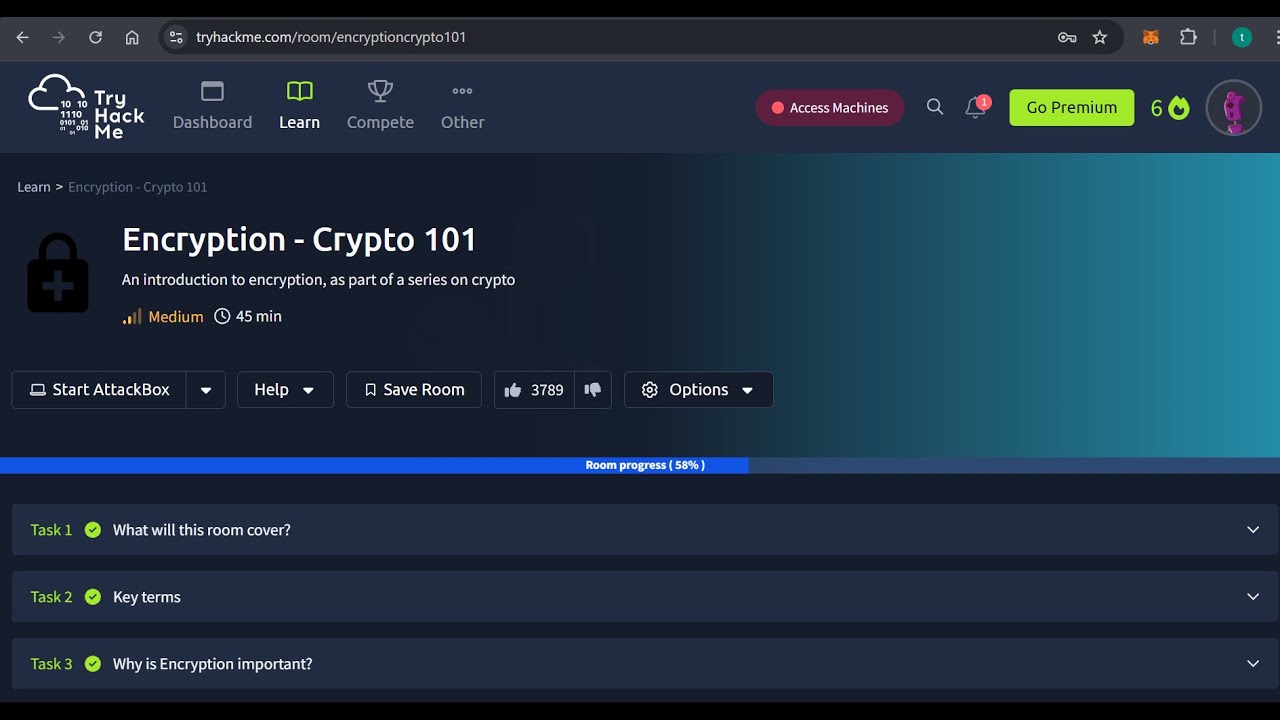Open notifications bell icon
1280x720 pixels.
(976, 107)
